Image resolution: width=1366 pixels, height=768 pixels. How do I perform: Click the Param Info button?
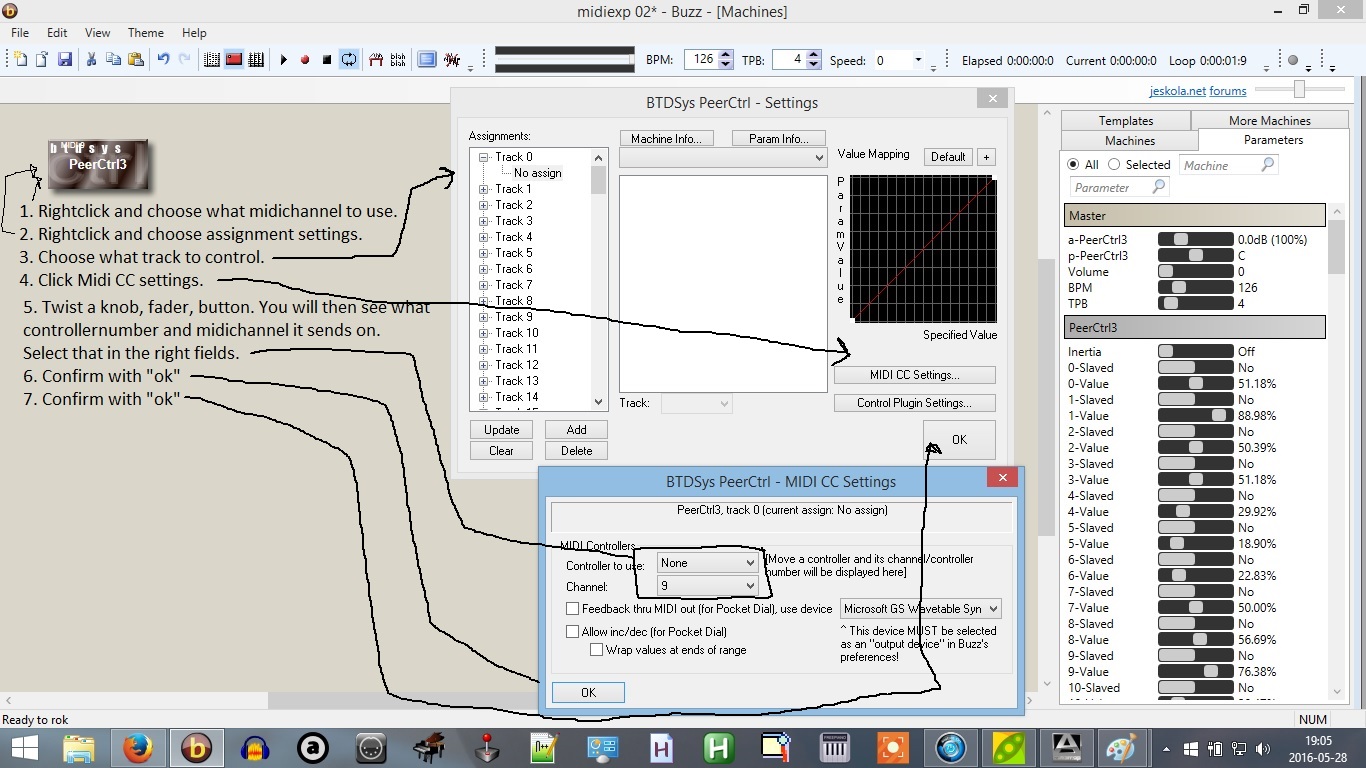[779, 139]
